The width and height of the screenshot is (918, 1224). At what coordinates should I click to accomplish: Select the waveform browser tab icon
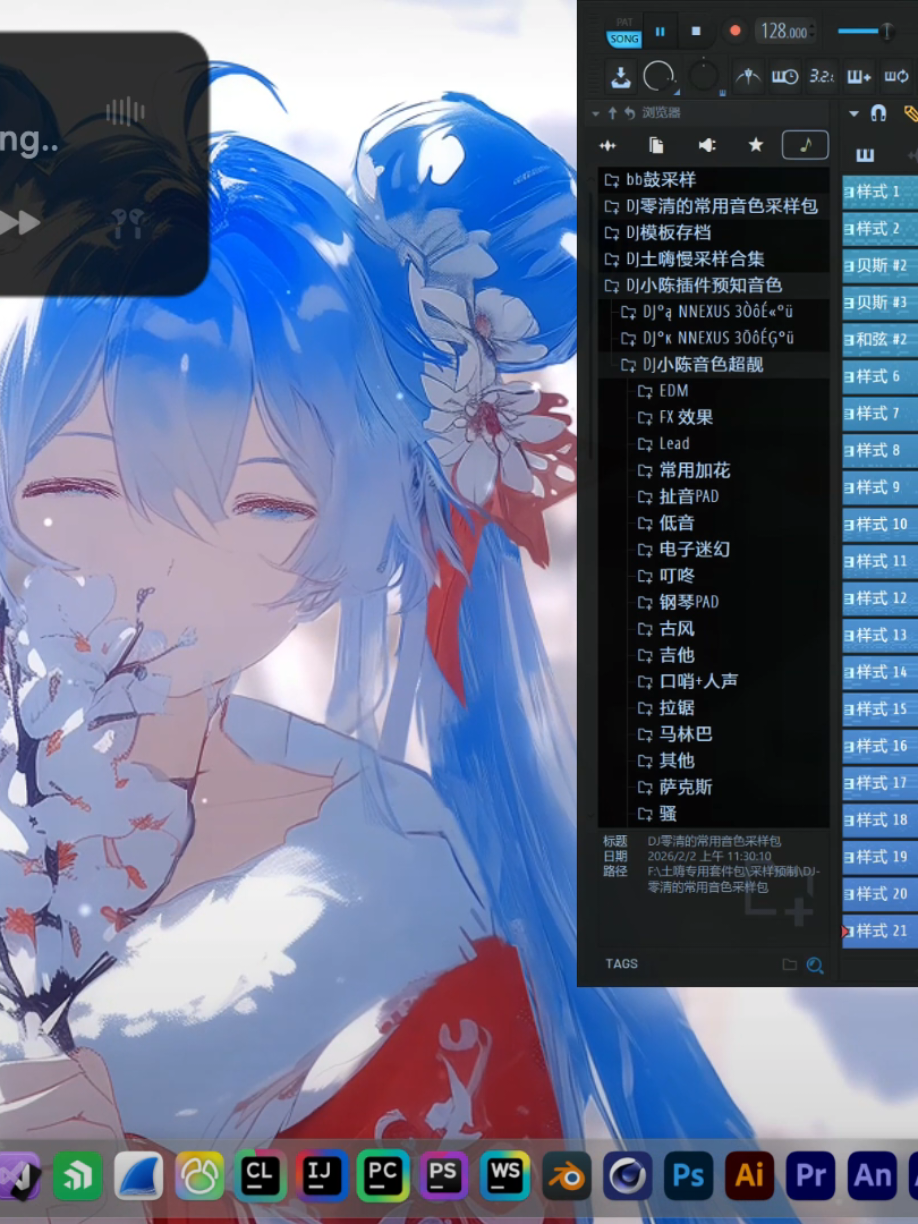607,146
